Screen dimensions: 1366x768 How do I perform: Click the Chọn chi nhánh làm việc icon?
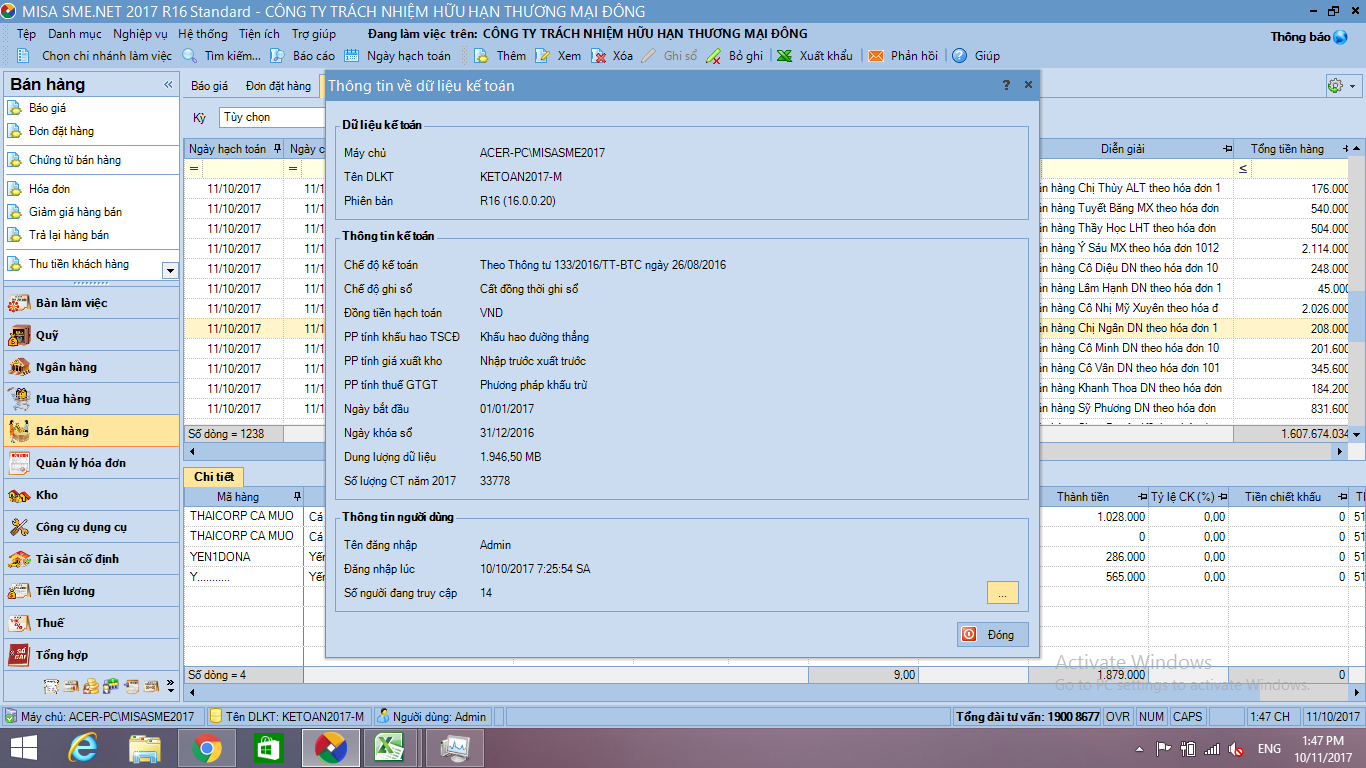pos(23,56)
